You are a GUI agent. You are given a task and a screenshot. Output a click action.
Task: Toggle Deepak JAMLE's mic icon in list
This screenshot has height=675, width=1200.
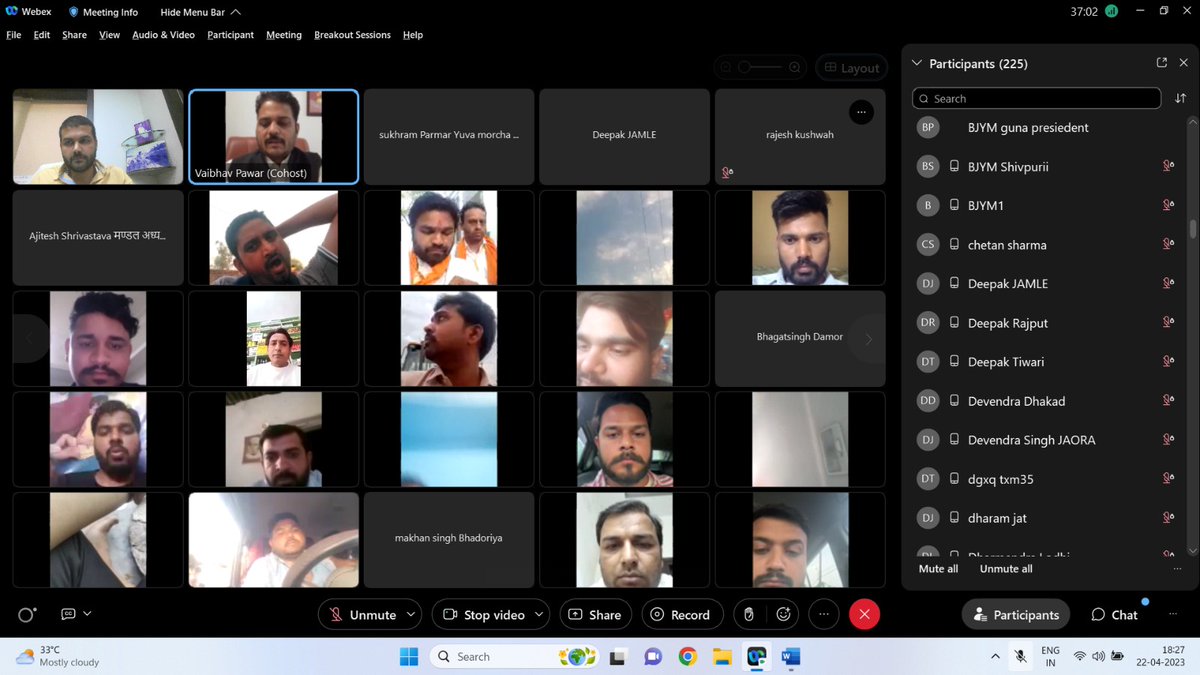coord(1168,283)
